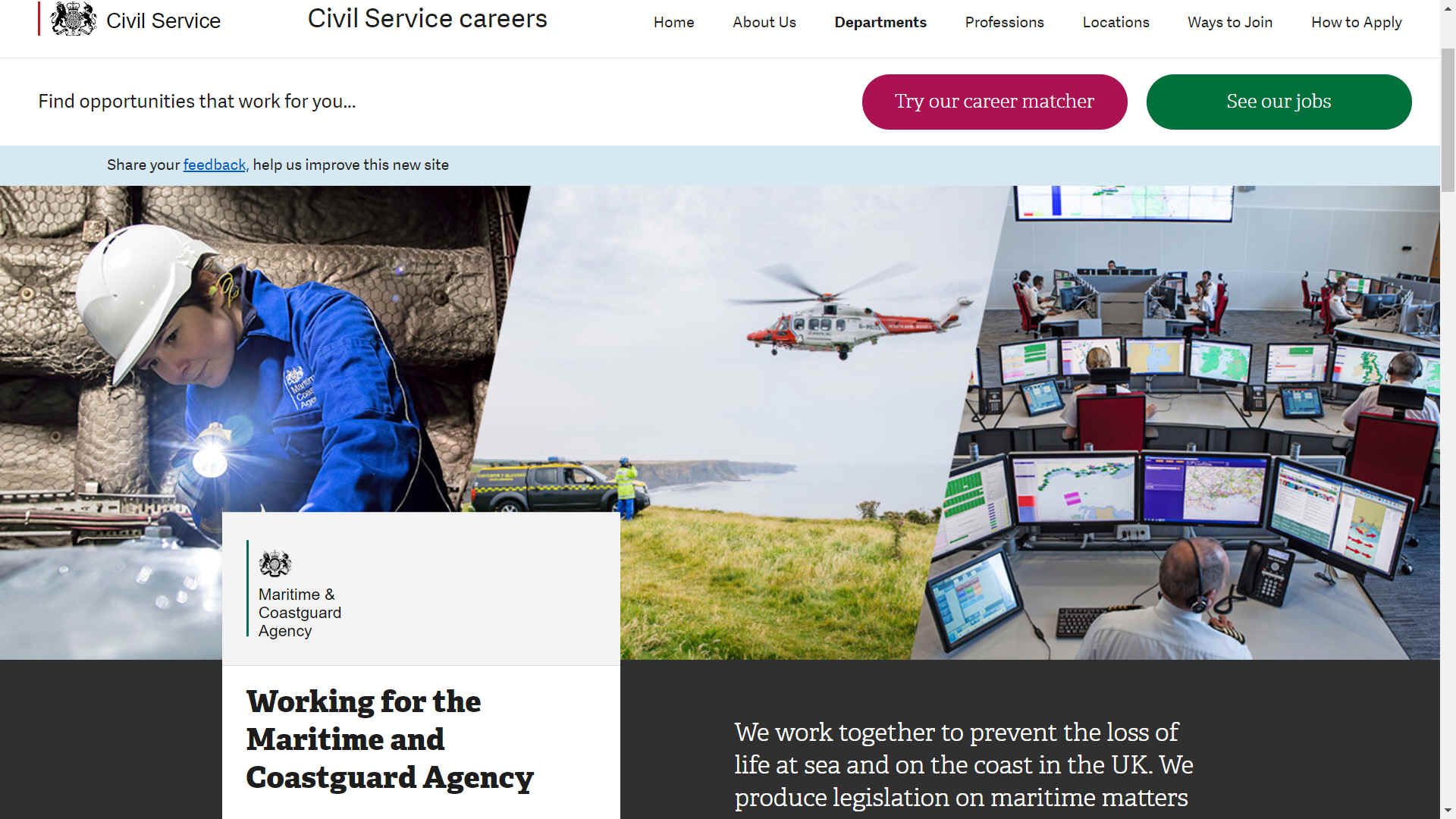This screenshot has height=819, width=1456.
Task: Click the scrollbar down arrow
Action: tap(1448, 811)
